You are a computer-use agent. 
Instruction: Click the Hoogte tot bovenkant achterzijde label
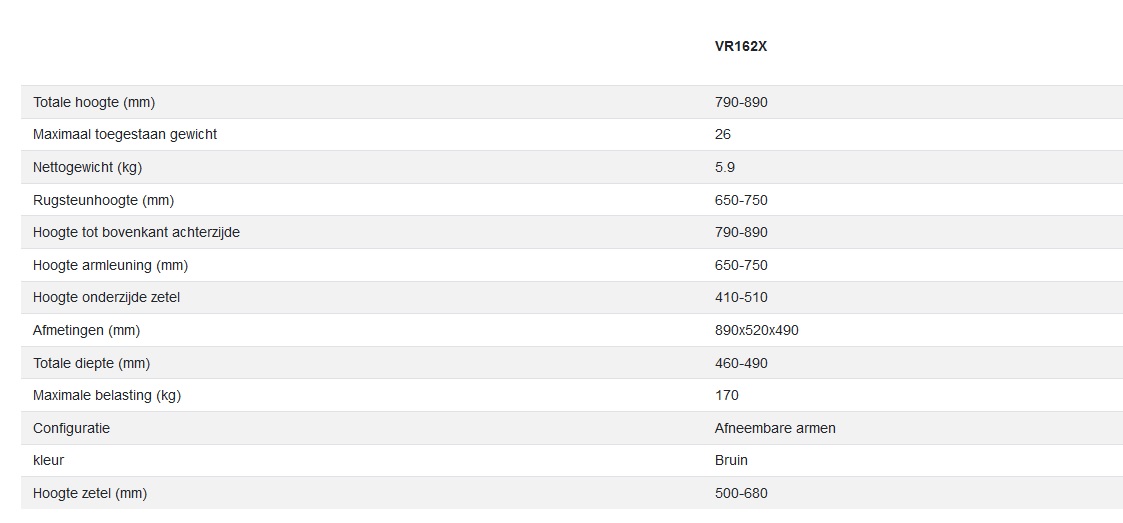coord(136,232)
